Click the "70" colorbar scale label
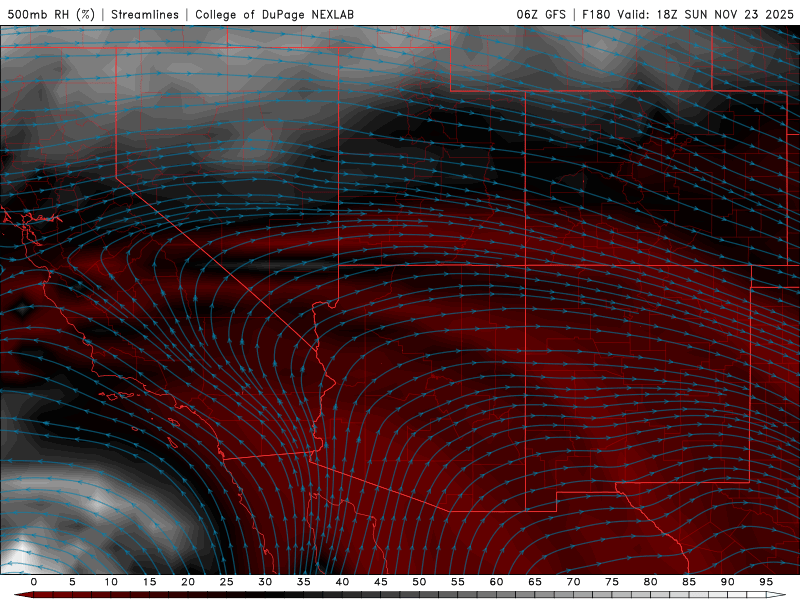Viewport: 800px width, 600px height. coord(573,582)
